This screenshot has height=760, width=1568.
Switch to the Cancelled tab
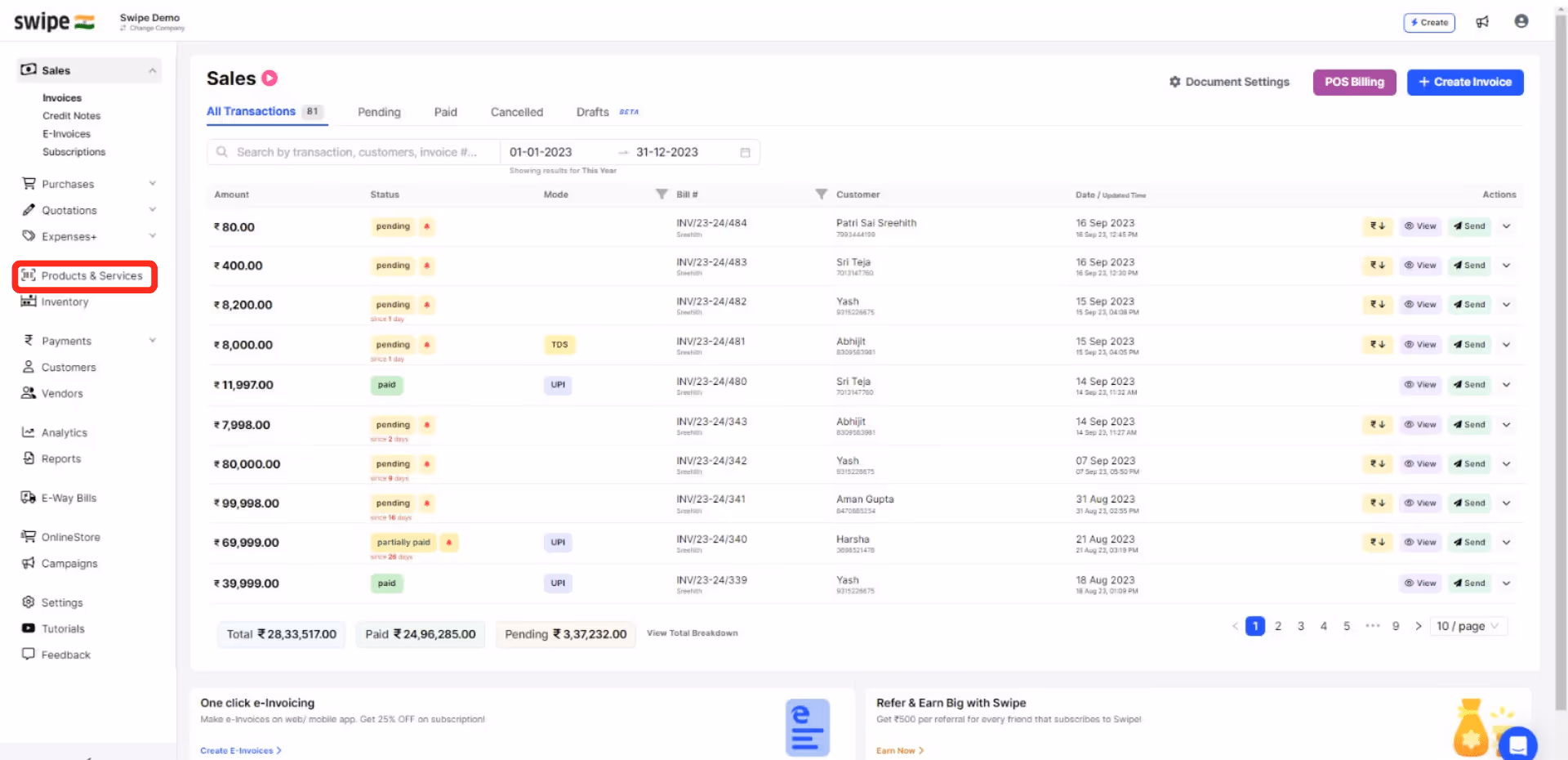pos(516,112)
